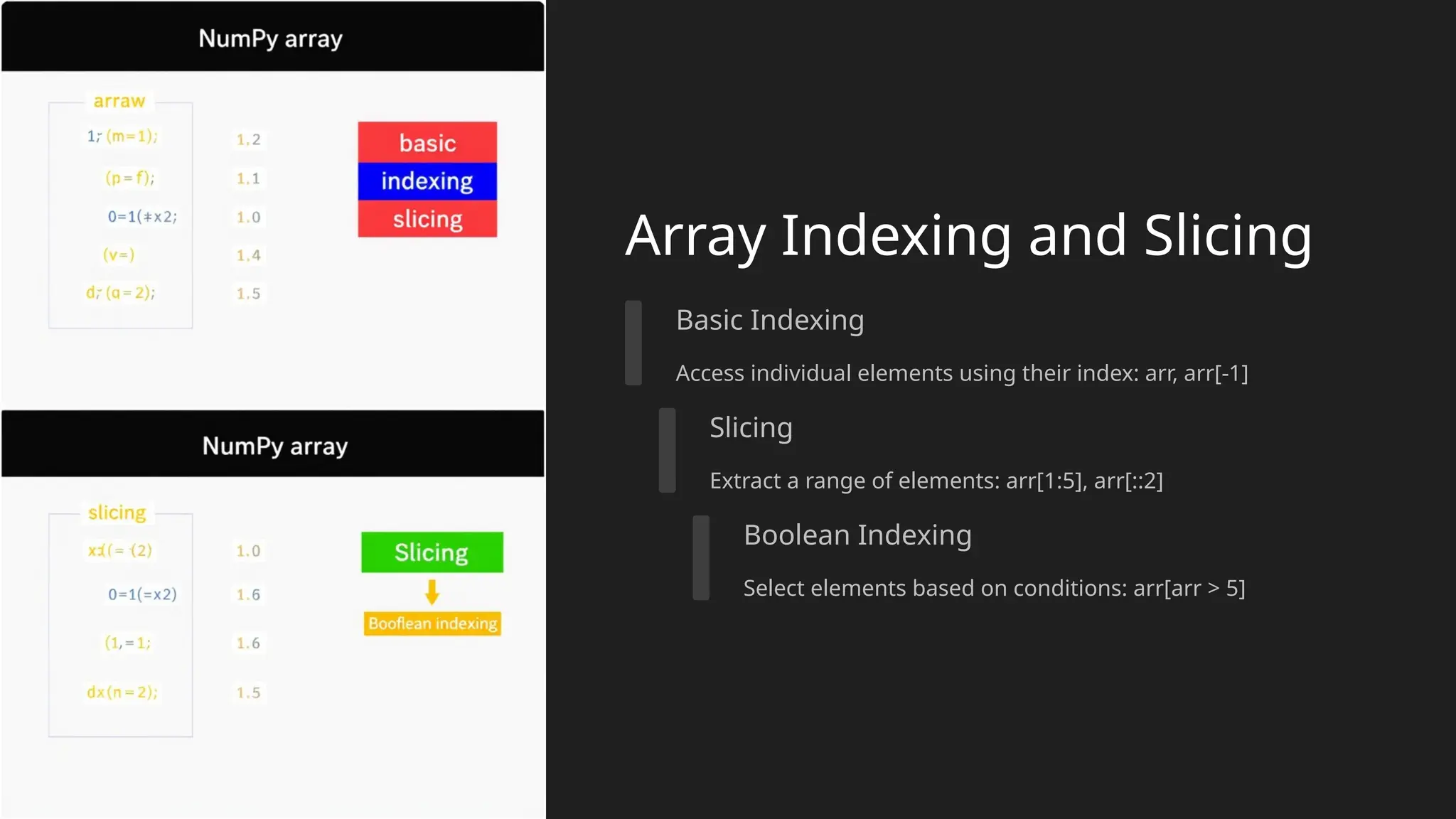Select the value '1.0' beside '0=1(+x2;'

click(249, 217)
